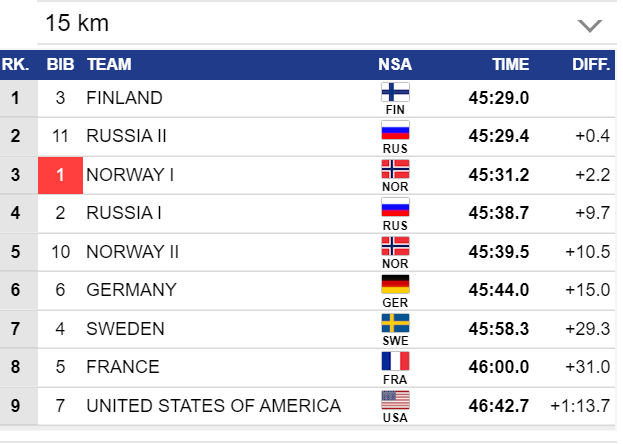Click Russia II team flag icon
623x444 pixels.
point(395,130)
